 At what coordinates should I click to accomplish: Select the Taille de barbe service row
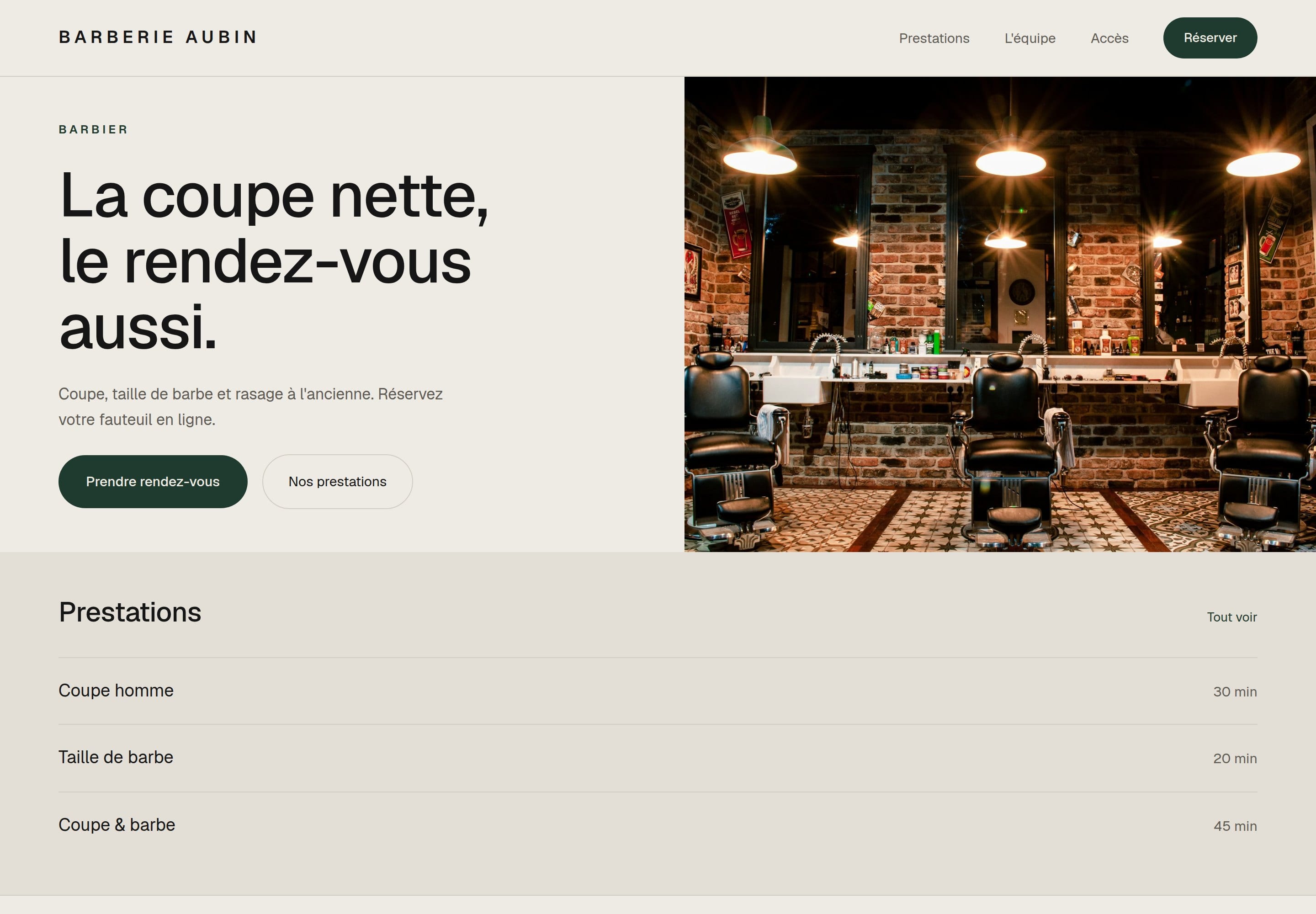point(658,758)
